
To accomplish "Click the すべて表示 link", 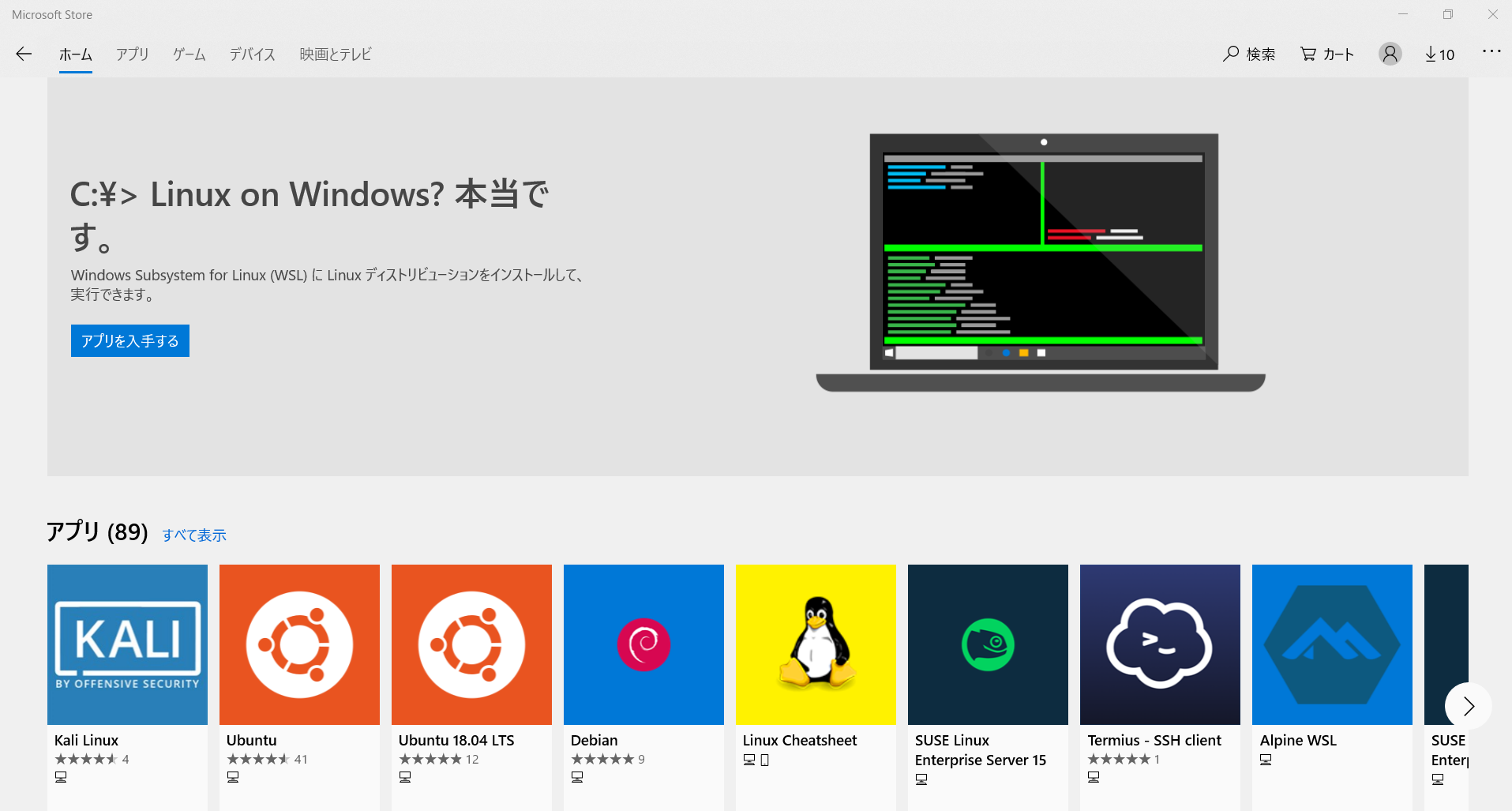I will point(194,535).
